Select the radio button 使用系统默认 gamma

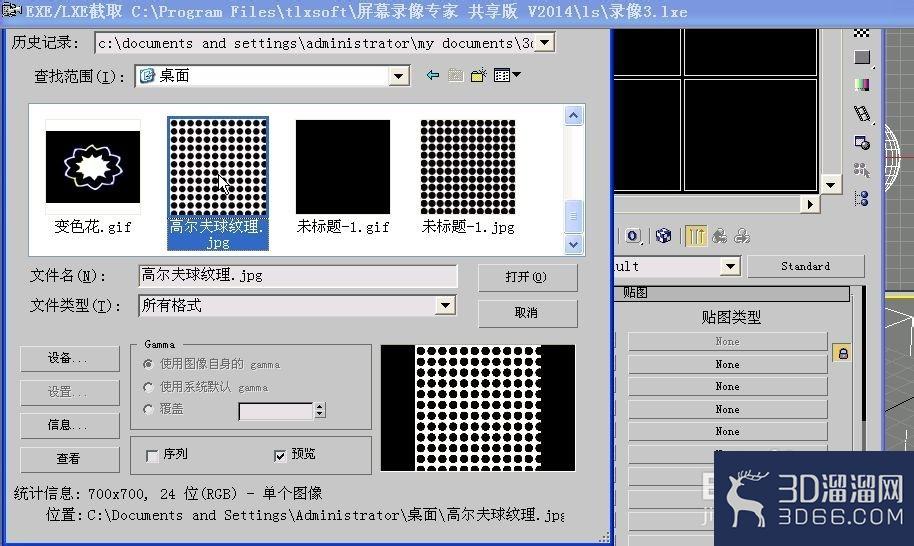[148, 387]
